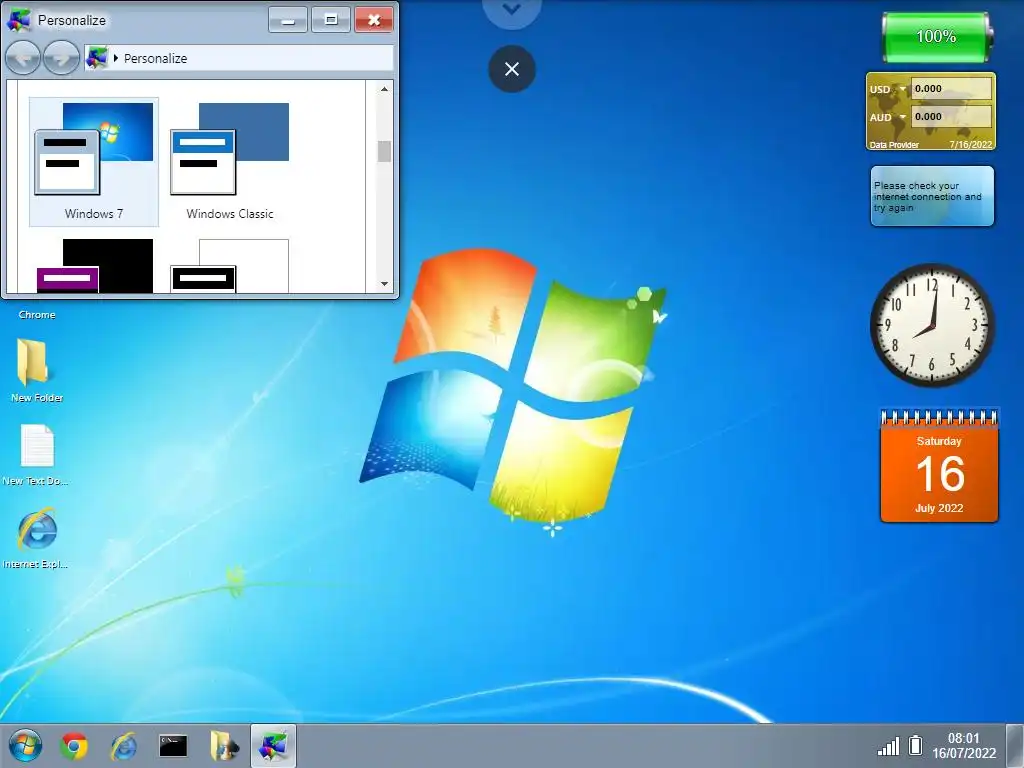The image size is (1024, 768).
Task: Minimize the Personalize window
Action: [288, 20]
